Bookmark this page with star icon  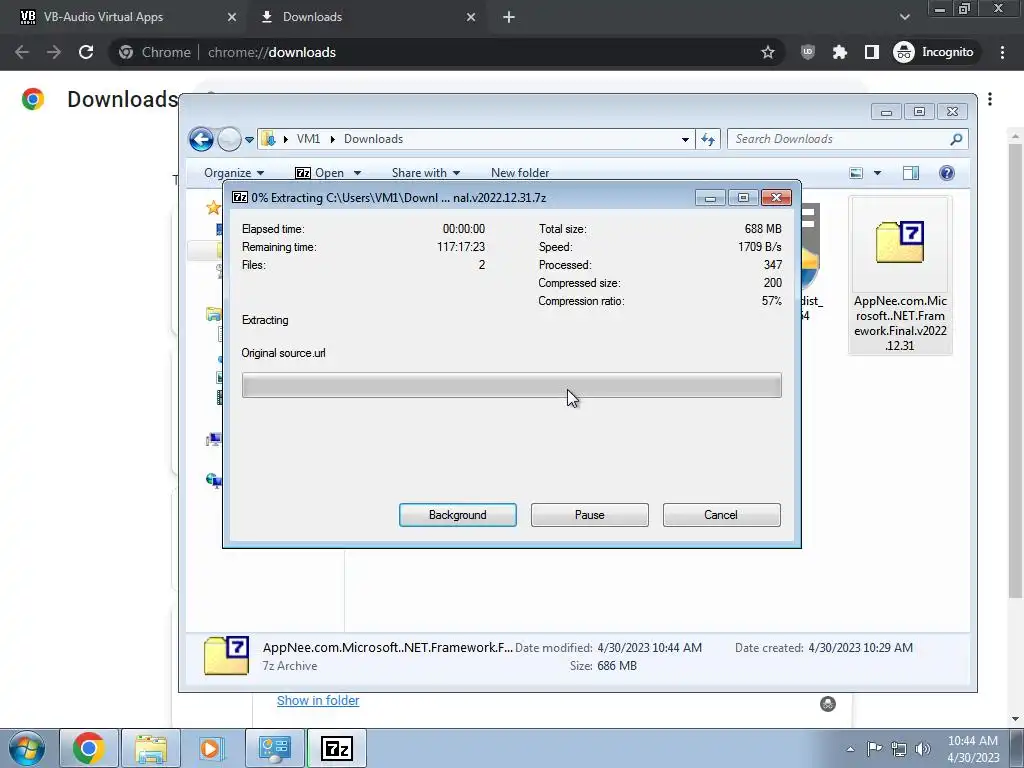coord(768,52)
